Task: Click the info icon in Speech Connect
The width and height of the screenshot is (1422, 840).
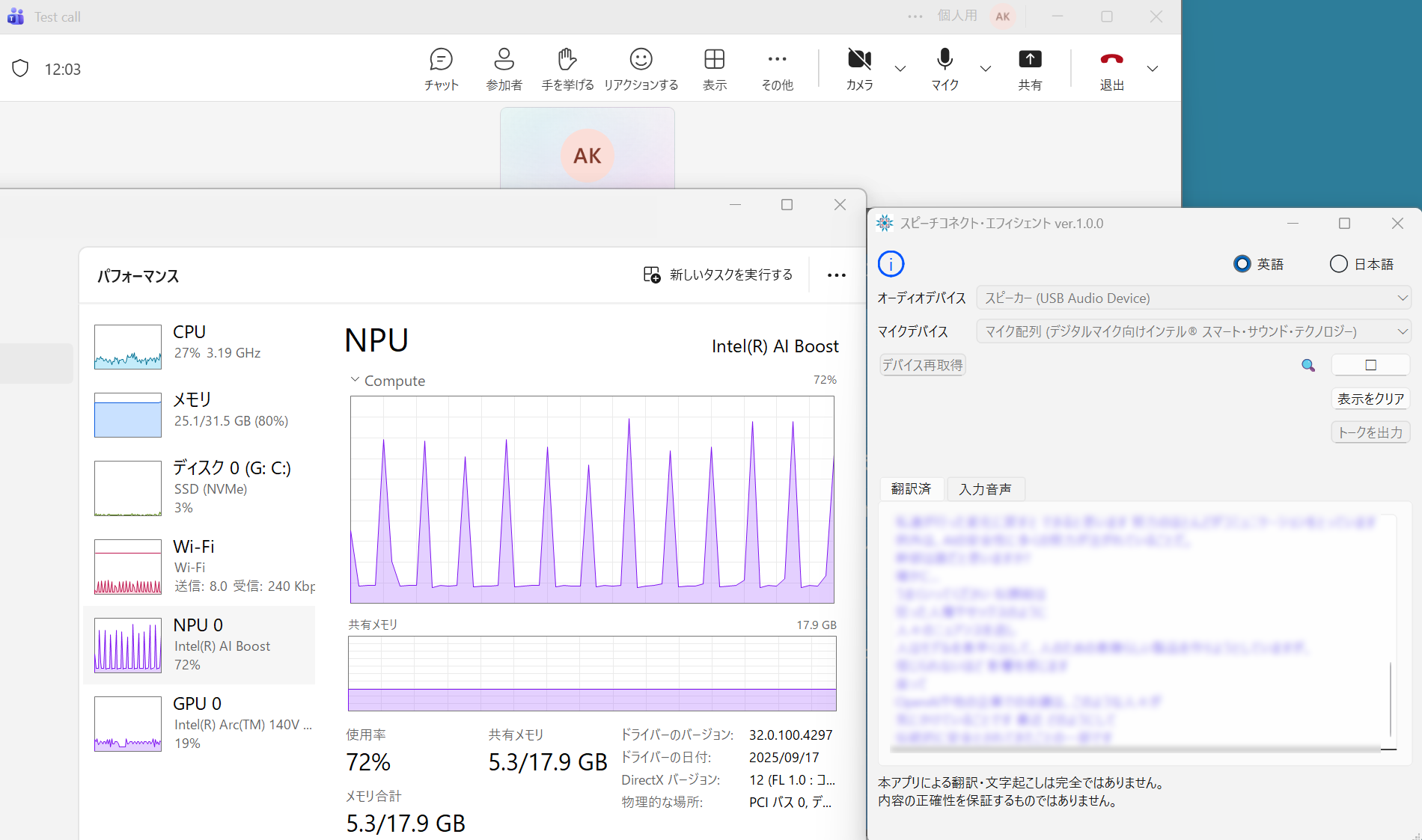Action: (891, 264)
